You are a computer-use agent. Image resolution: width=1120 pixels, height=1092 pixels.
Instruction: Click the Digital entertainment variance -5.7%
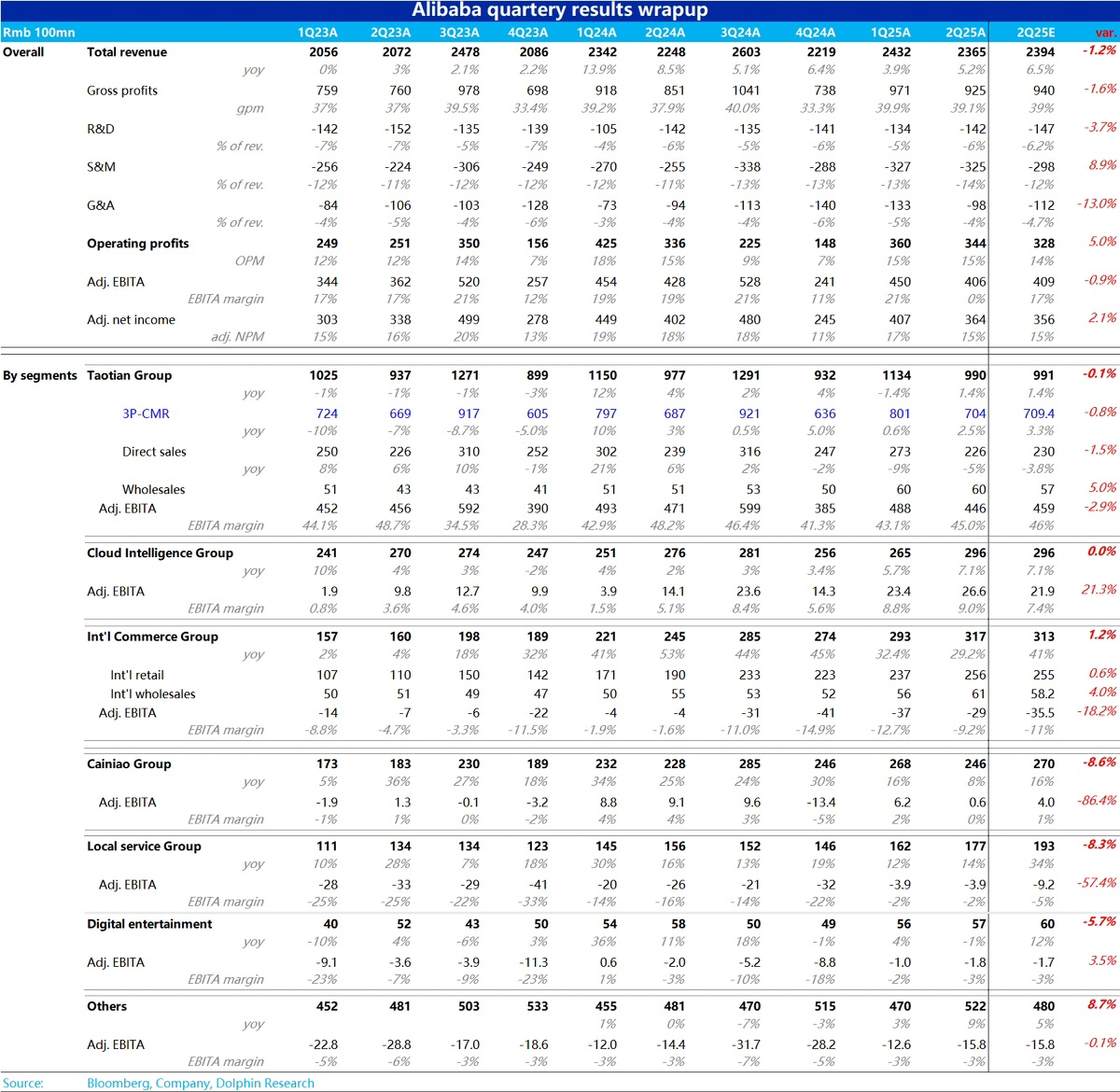[x=1099, y=921]
